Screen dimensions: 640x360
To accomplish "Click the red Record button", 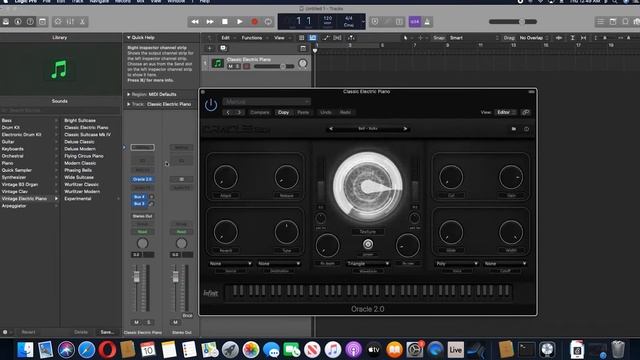I will [x=254, y=22].
